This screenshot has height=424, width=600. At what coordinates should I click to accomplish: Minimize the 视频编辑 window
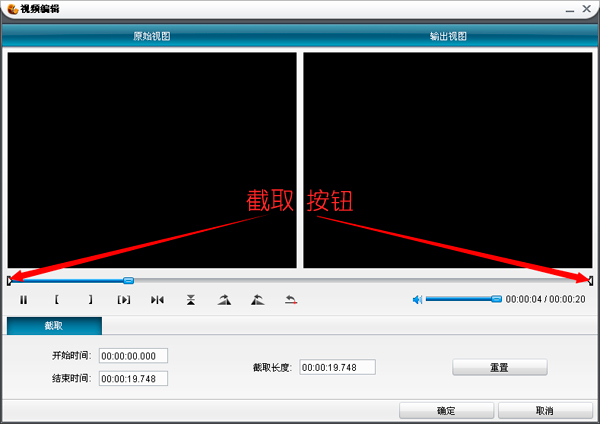click(x=570, y=9)
